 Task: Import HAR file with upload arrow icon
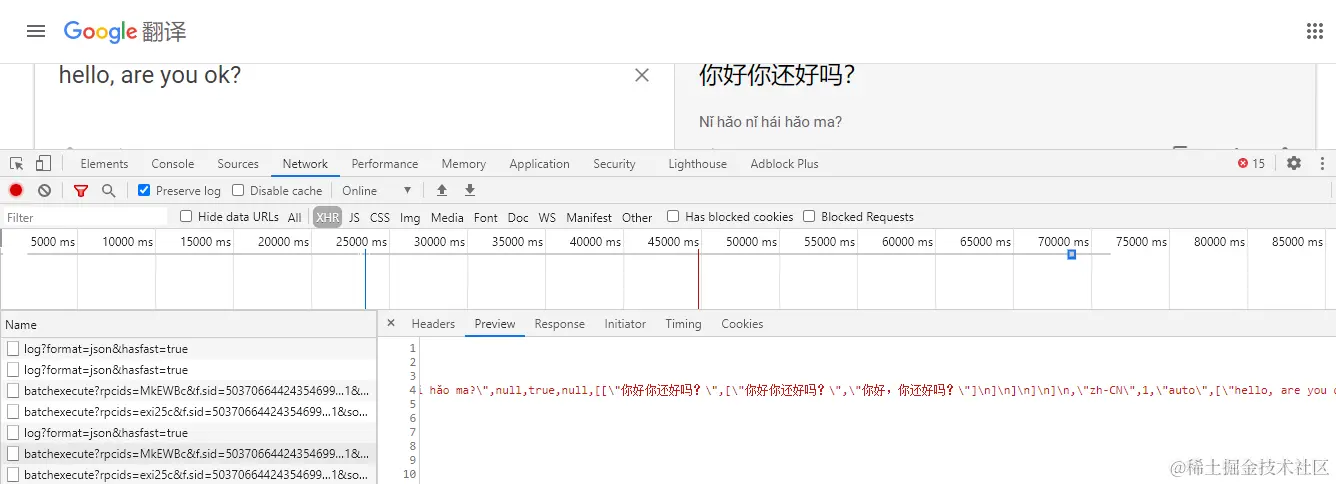442,190
